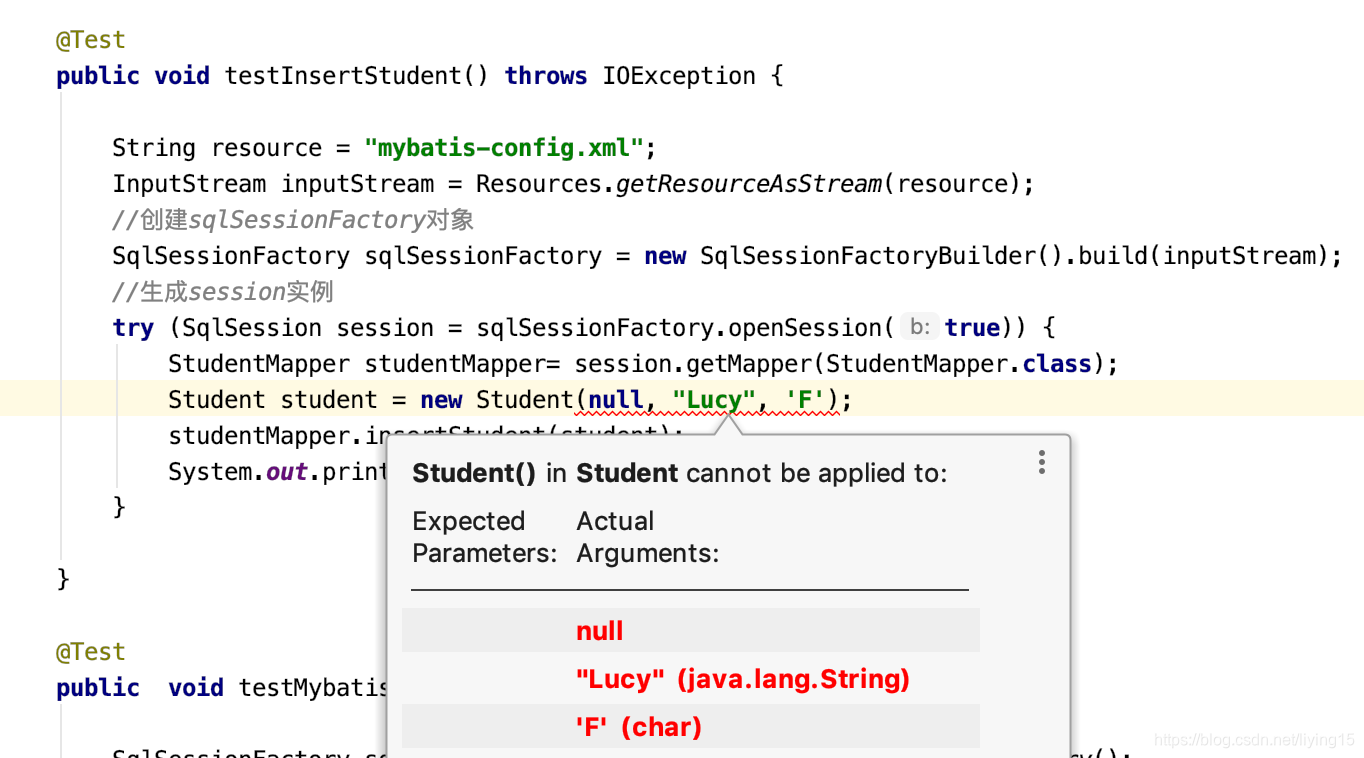The height and width of the screenshot is (758, 1364).
Task: Open the error popup three-dot options menu
Action: [x=1041, y=462]
